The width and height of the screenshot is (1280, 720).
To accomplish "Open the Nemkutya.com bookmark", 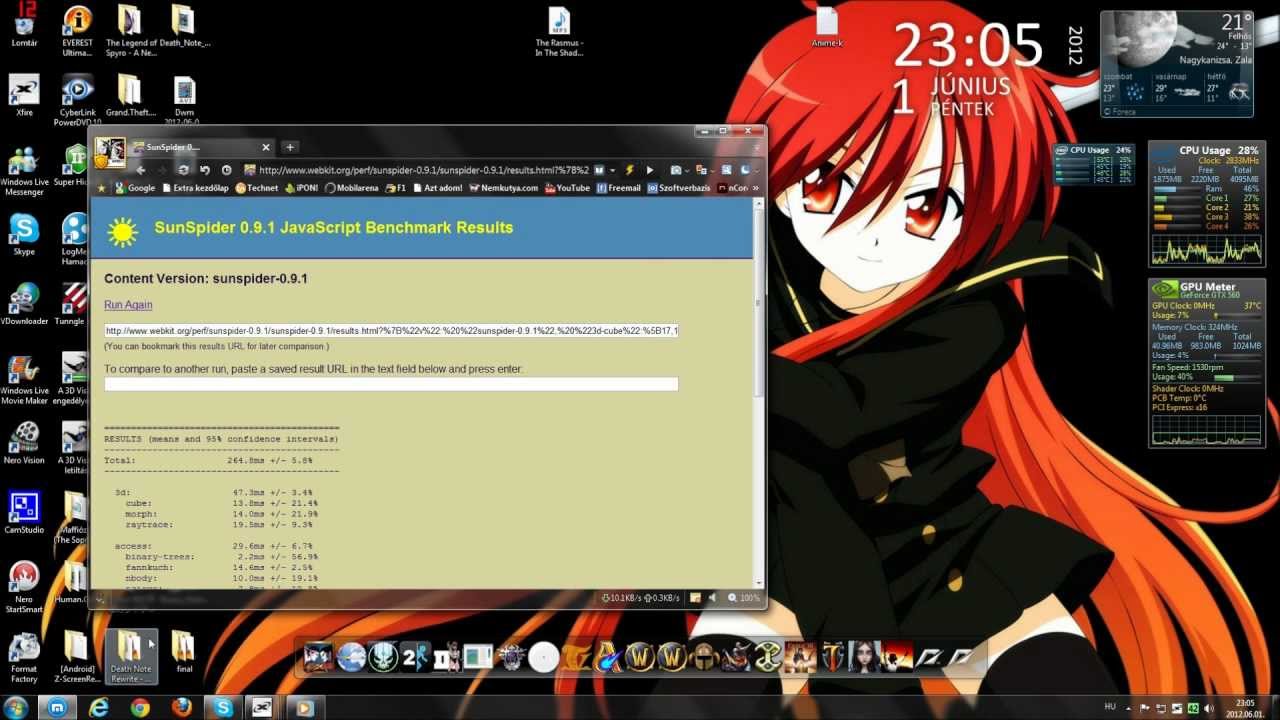I will 506,188.
